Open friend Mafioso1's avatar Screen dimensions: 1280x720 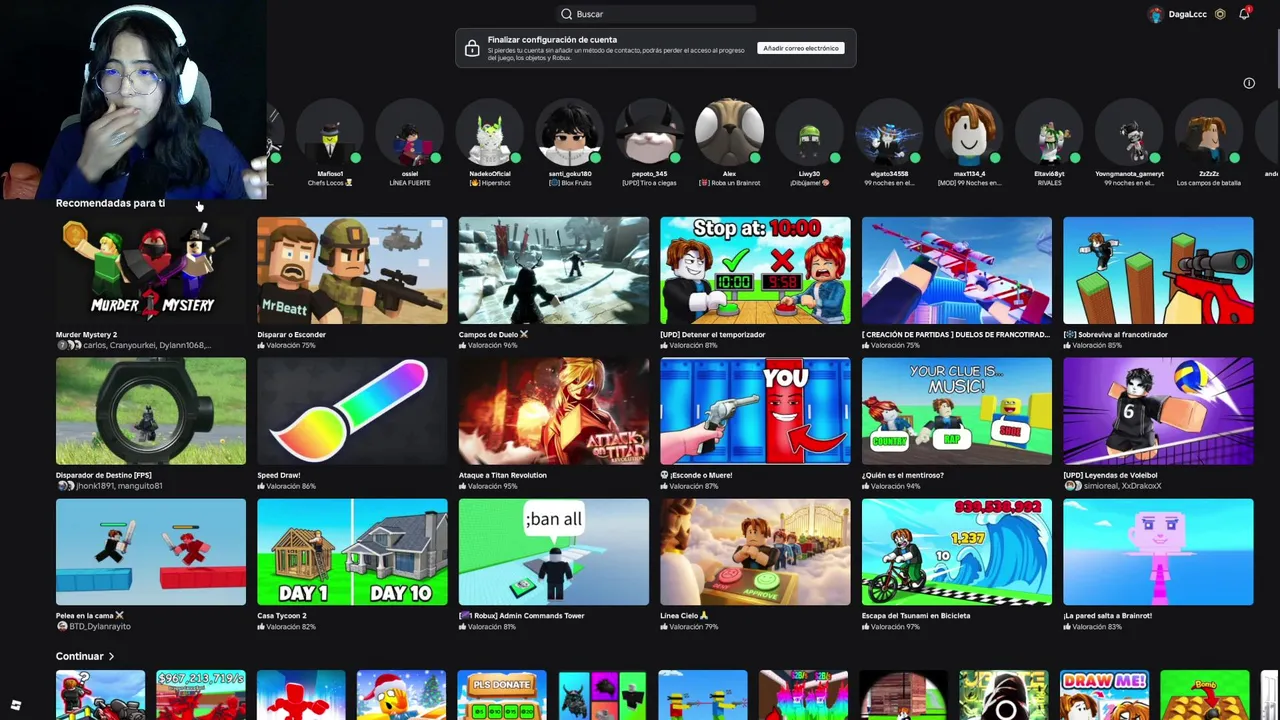pyautogui.click(x=330, y=133)
